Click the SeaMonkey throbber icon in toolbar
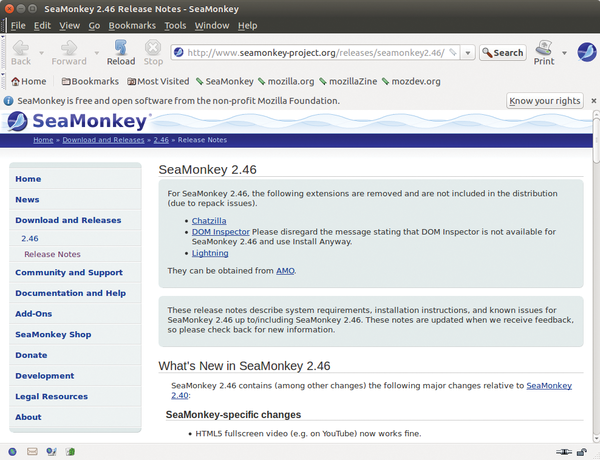 coord(587,52)
